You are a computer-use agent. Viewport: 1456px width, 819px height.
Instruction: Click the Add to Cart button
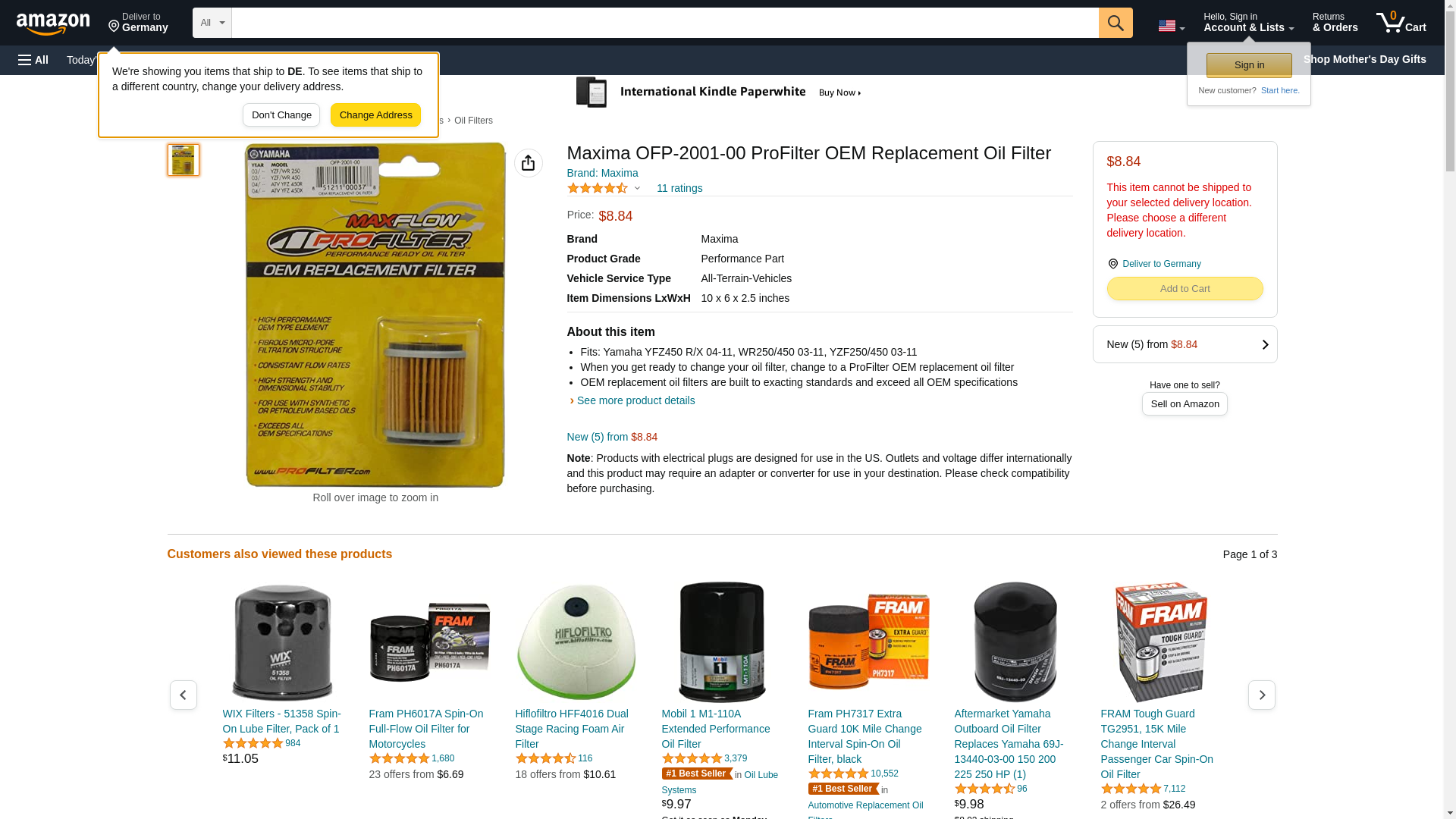click(x=1184, y=289)
